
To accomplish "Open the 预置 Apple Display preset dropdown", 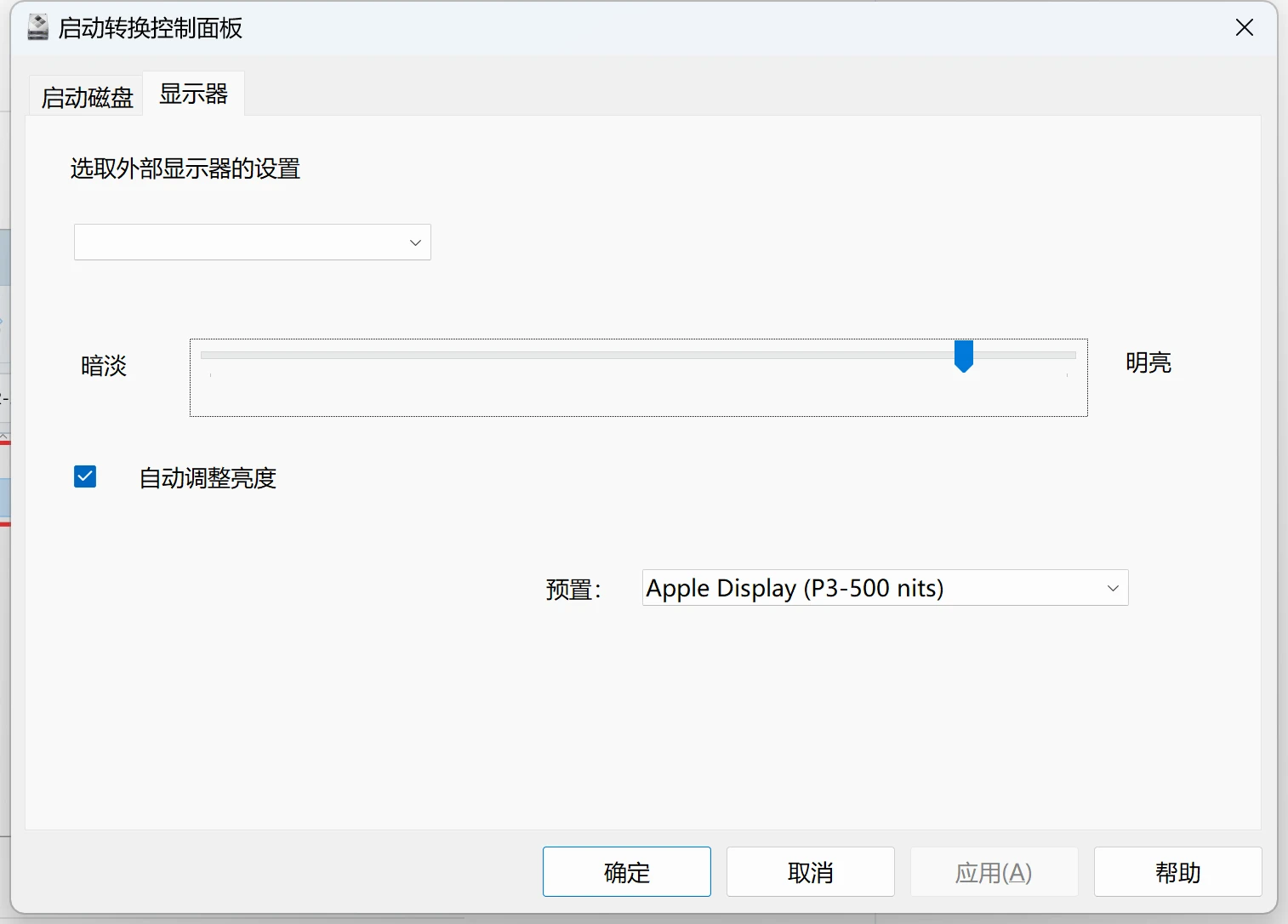I will (885, 588).
